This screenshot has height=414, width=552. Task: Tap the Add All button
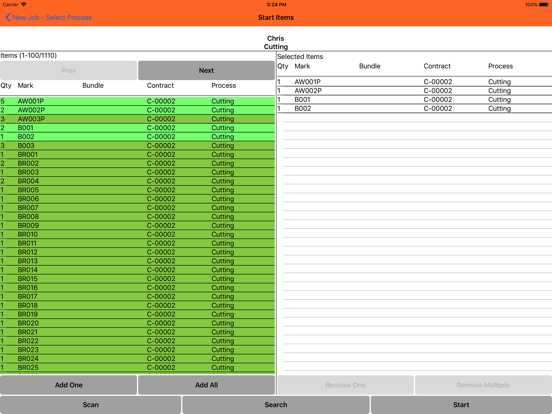tap(206, 385)
